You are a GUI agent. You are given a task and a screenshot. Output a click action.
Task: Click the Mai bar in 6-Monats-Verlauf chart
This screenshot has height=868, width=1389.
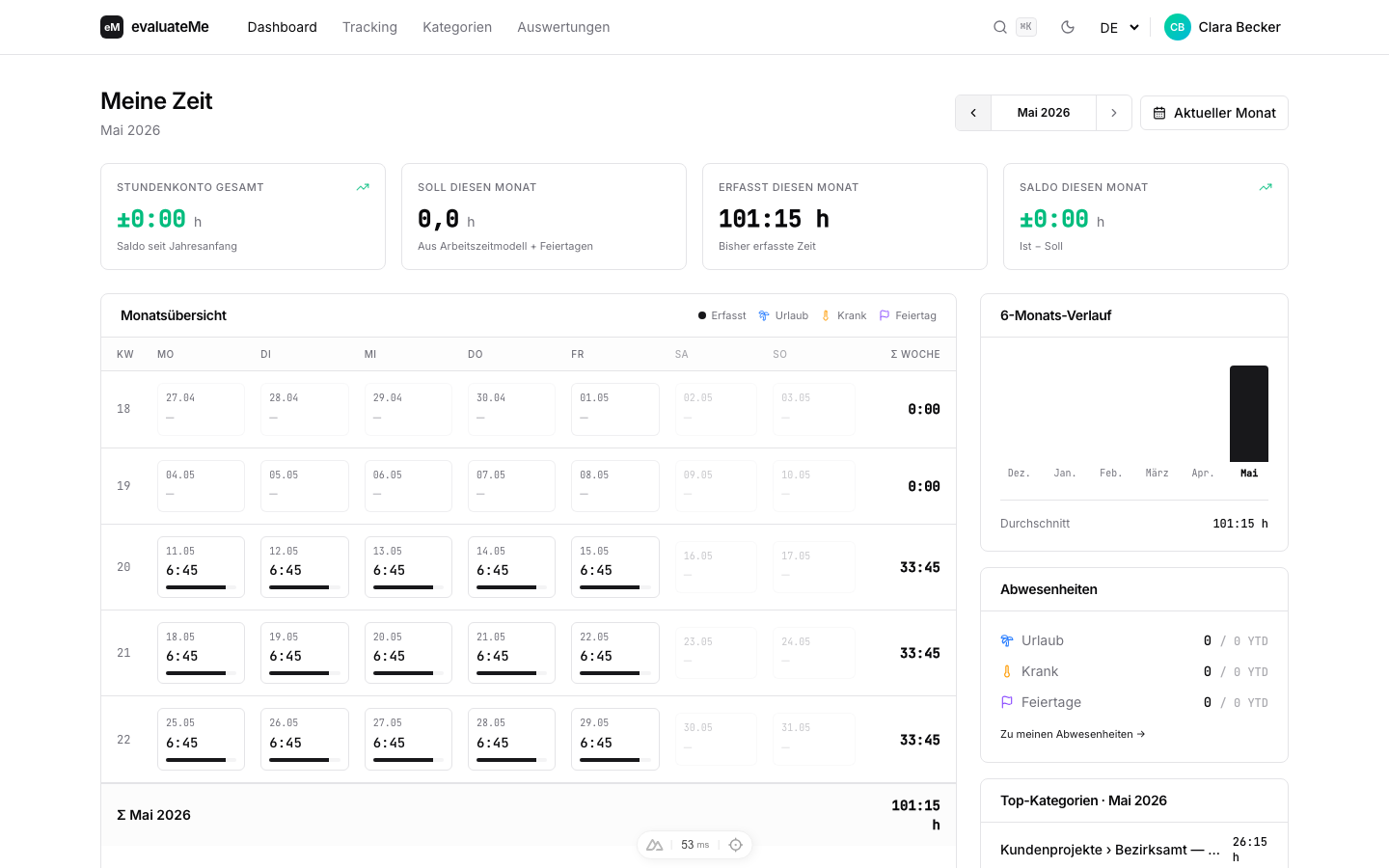tap(1249, 414)
